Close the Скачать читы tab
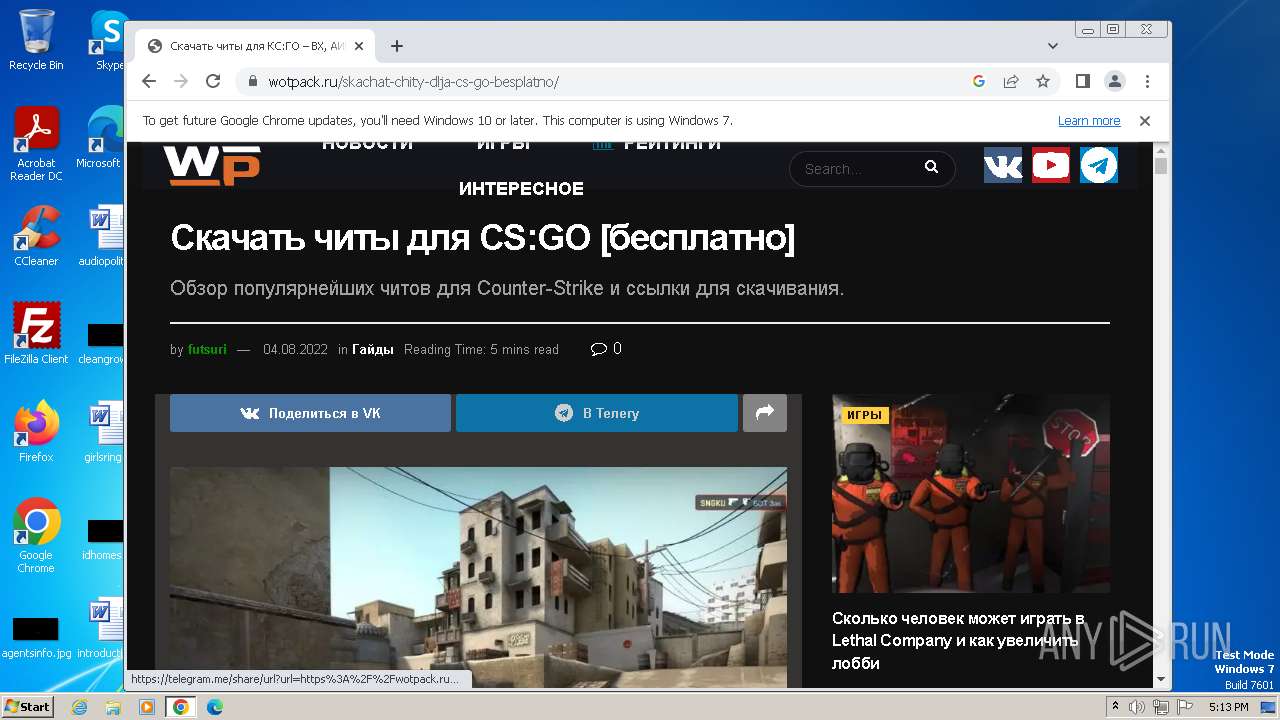Screen dimensions: 1280x720 click(358, 46)
